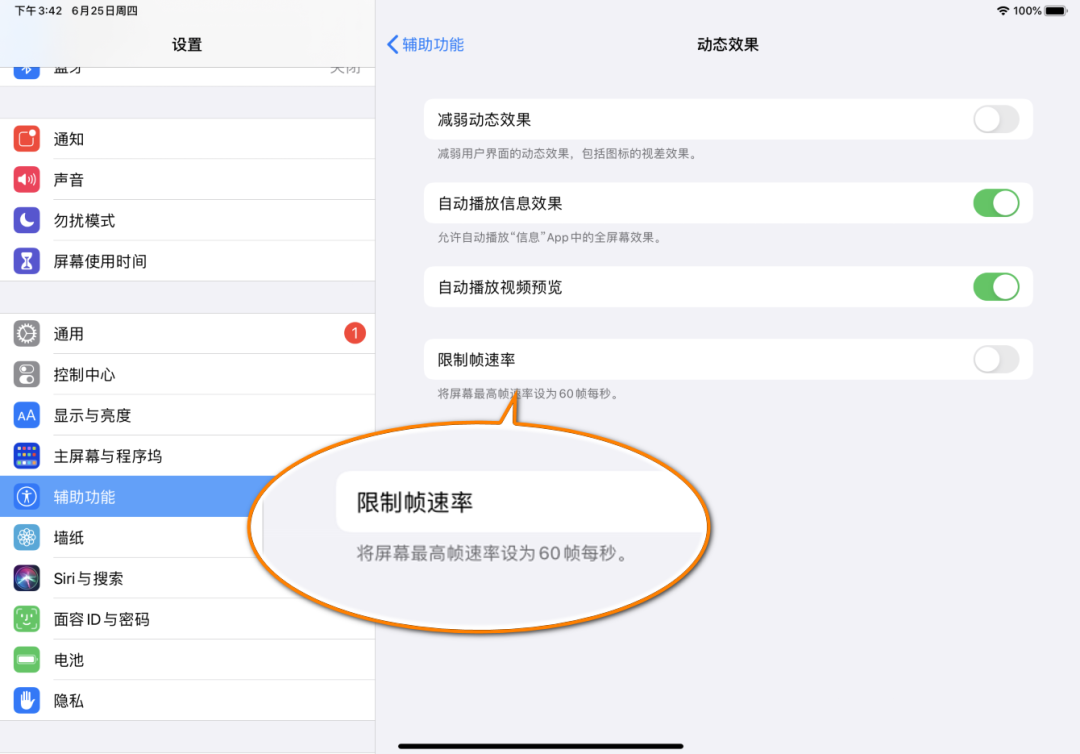Turn off Auto-Play Video Previews (自动播放视频预览)
1080x754 pixels.
pos(996,287)
